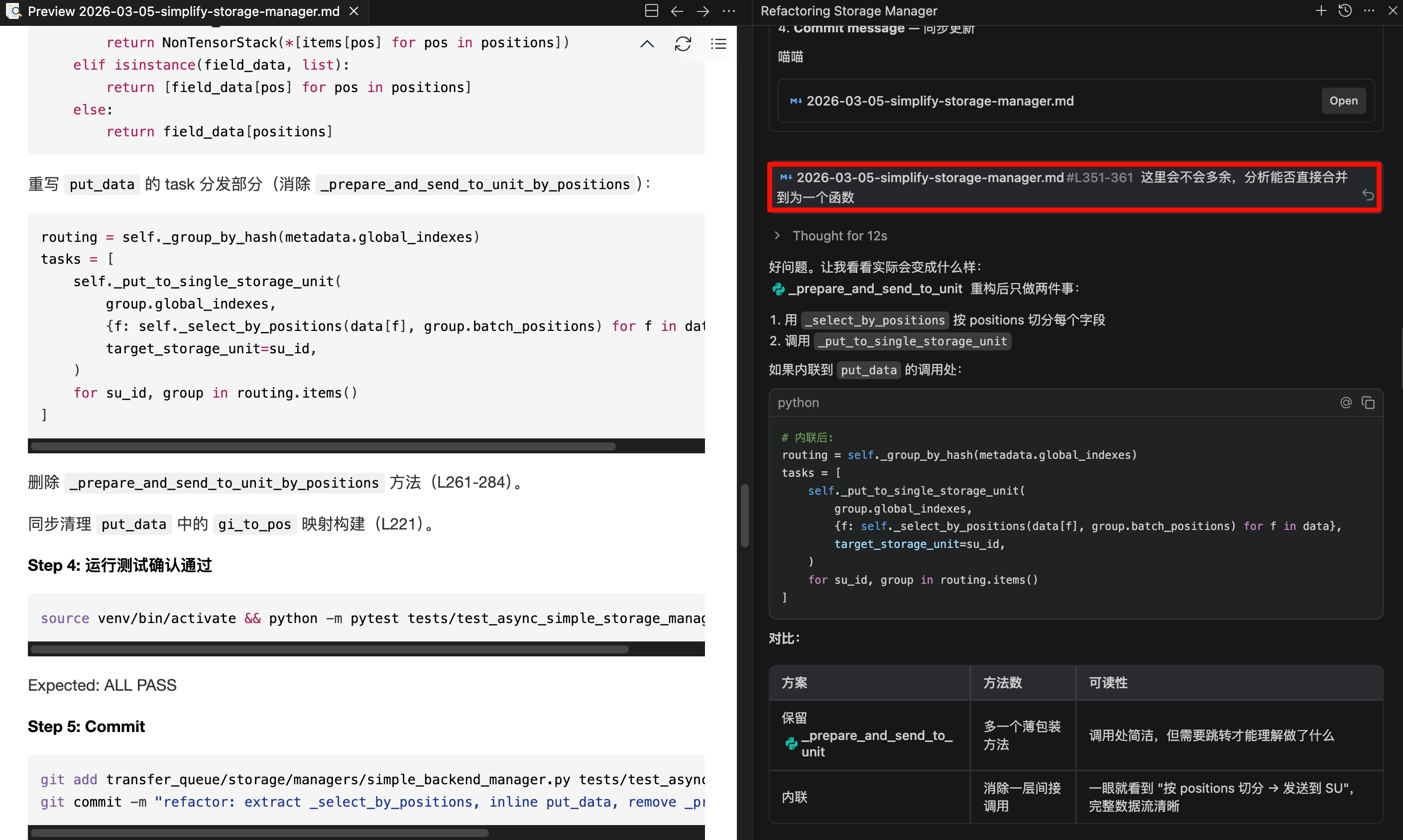Open editor more actions ellipsis menu
This screenshot has width=1403, height=840.
coord(729,11)
